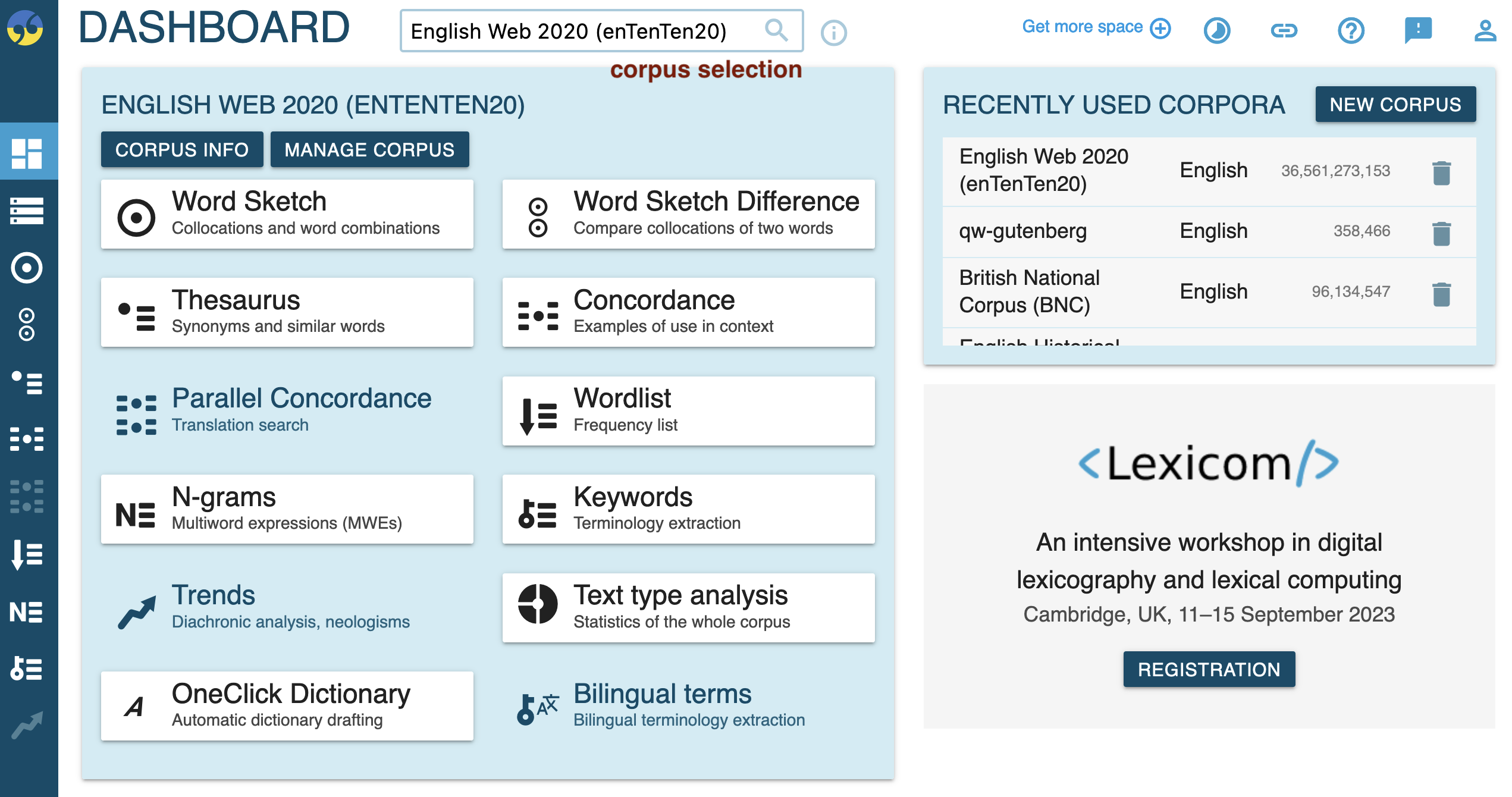Open the user account icon
1512x797 pixels.
(x=1485, y=30)
